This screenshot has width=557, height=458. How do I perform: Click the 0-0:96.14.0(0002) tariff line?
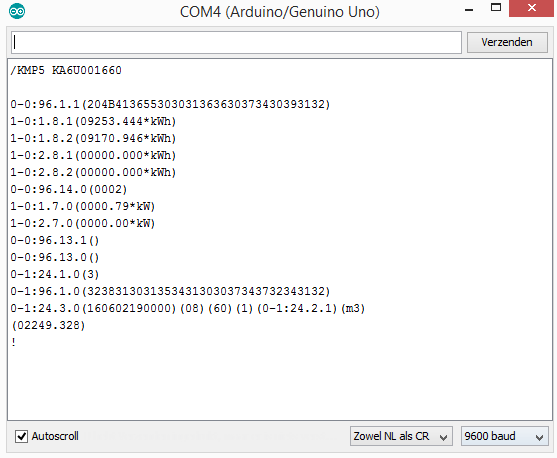click(x=68, y=189)
